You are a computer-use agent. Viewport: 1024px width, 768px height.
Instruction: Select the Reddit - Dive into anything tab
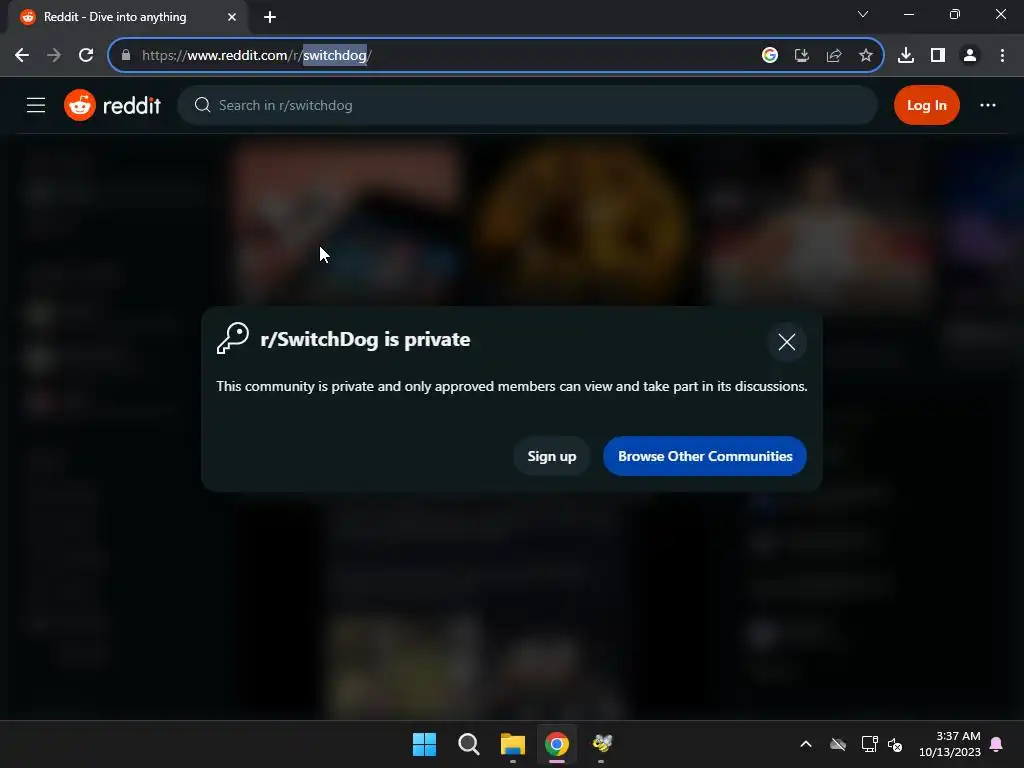(128, 17)
